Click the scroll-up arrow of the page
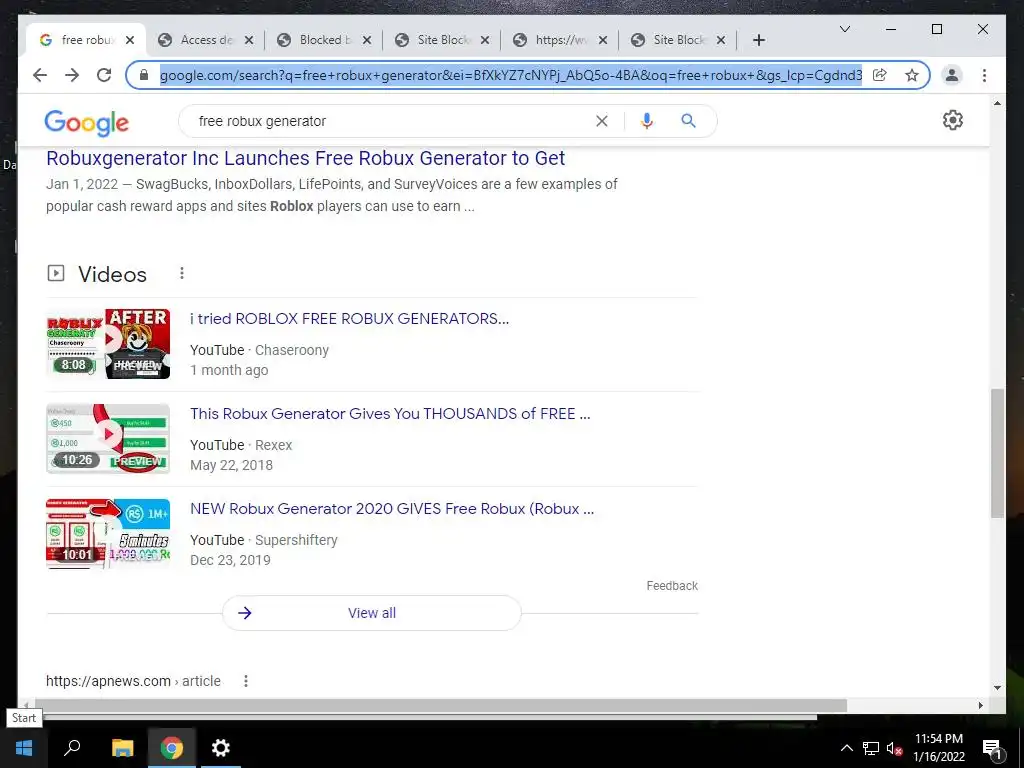 (x=997, y=103)
